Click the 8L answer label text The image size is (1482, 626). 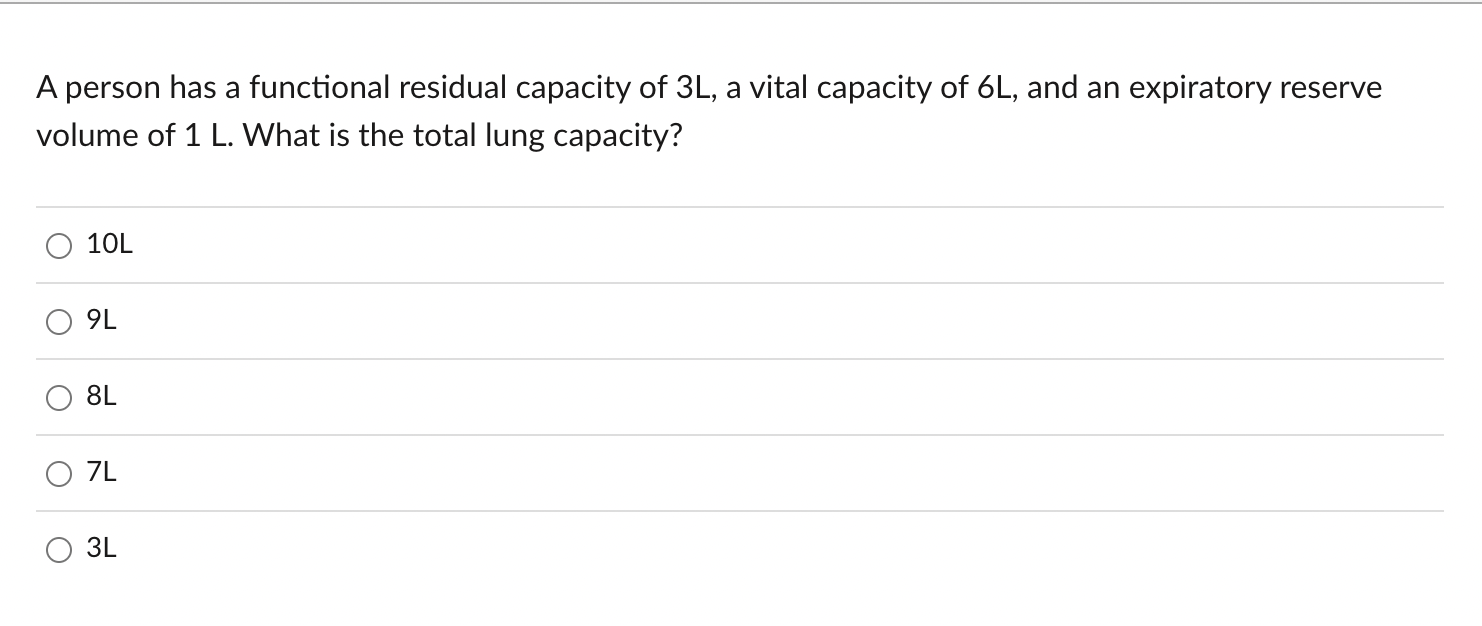102,396
